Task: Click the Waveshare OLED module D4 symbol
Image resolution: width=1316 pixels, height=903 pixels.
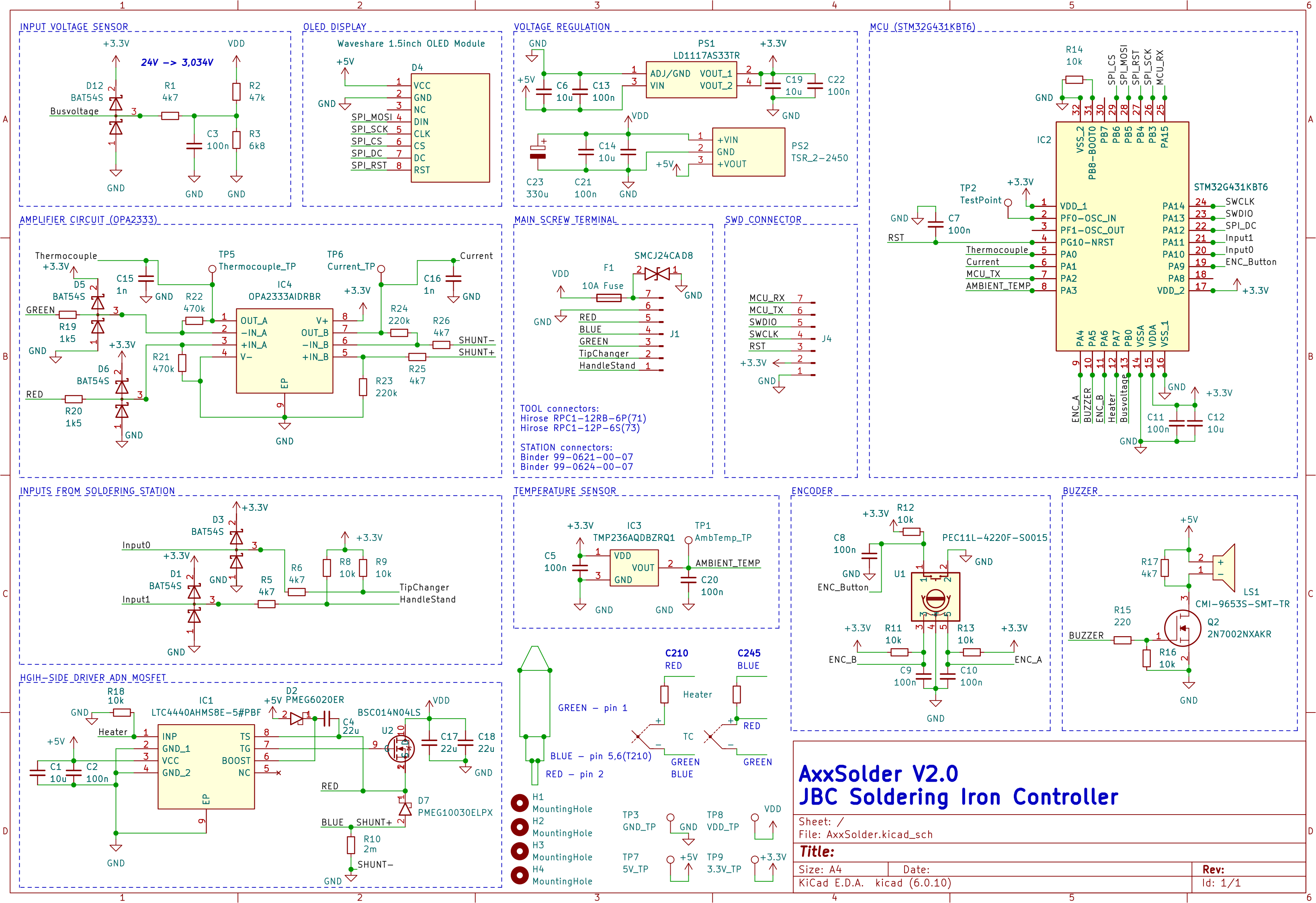Action: pyautogui.click(x=450, y=128)
